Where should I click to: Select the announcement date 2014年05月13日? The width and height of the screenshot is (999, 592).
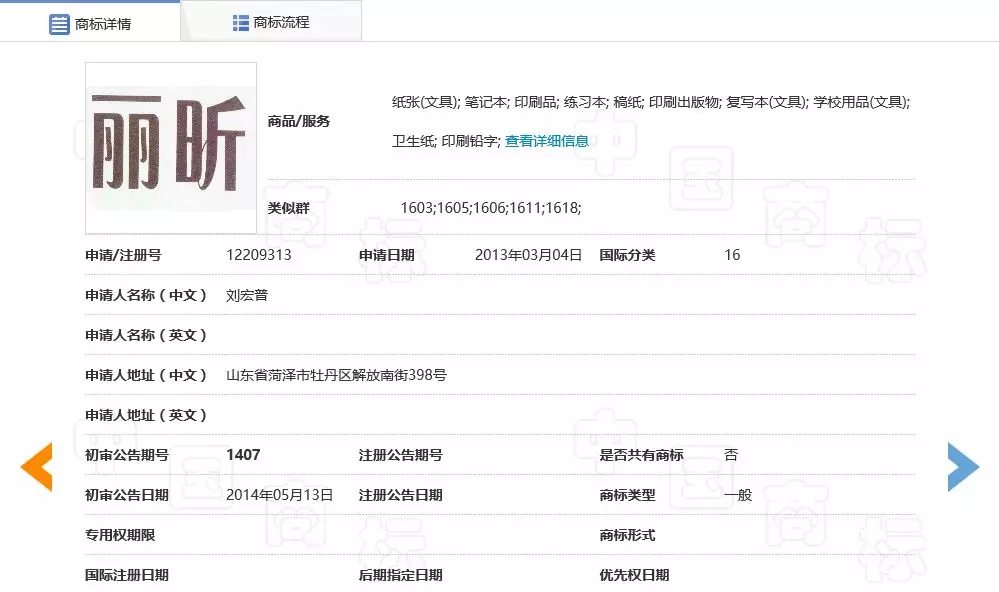tap(279, 495)
